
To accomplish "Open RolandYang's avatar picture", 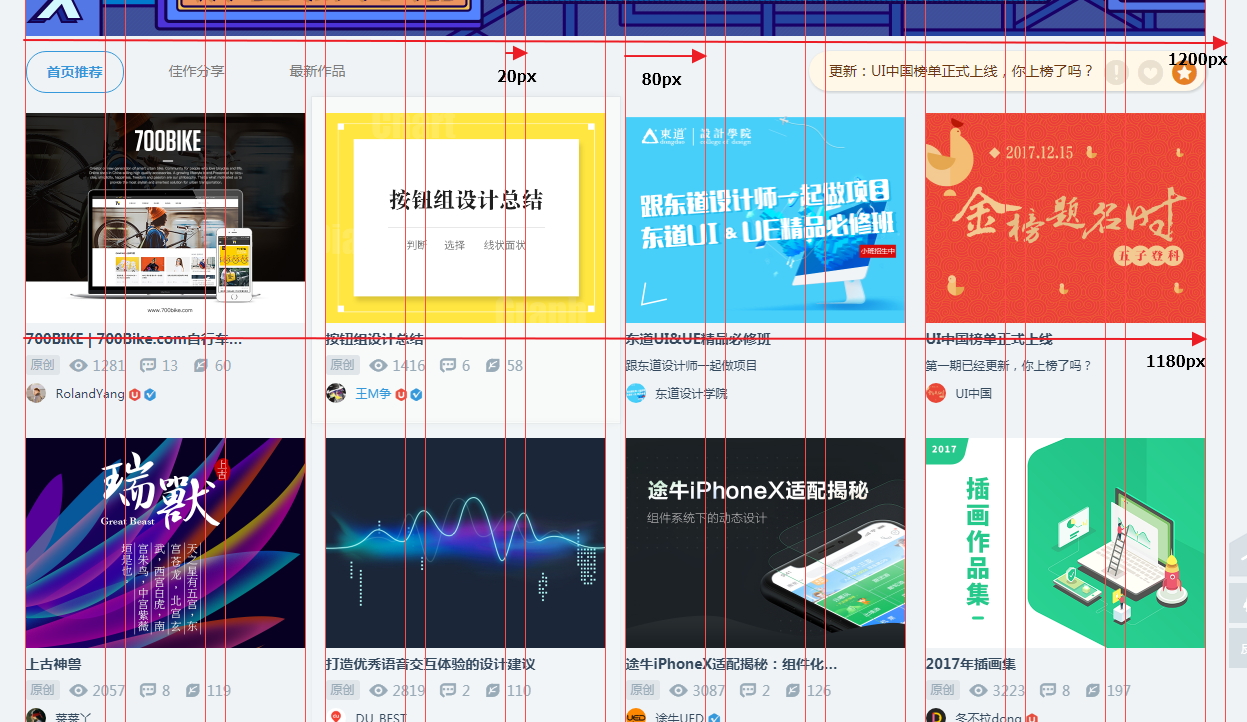I will 36,393.
